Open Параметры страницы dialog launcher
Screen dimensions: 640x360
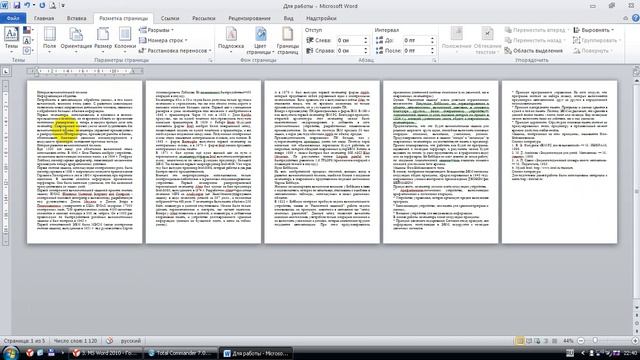click(x=211, y=60)
